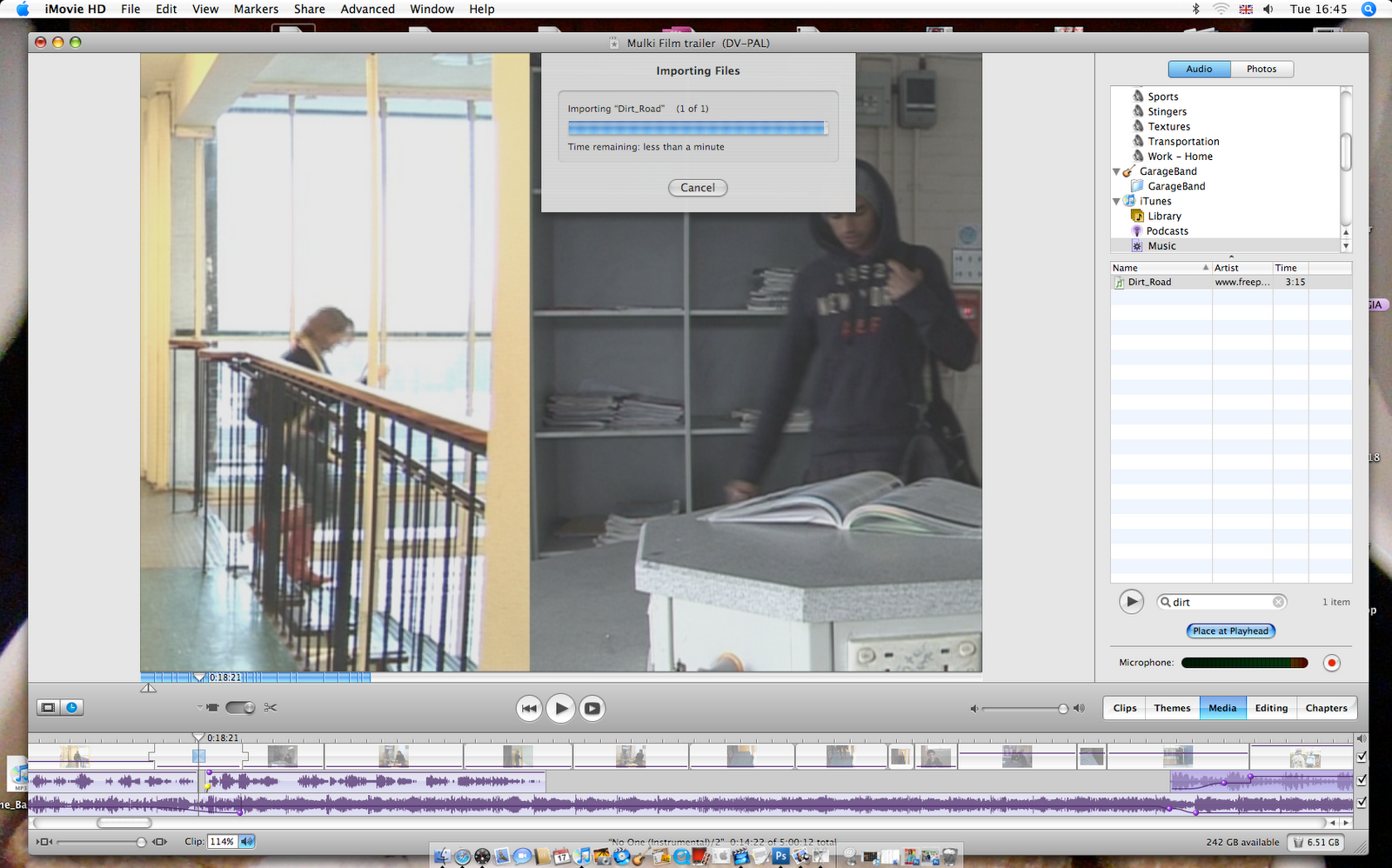Collapse the GarageBand source group
This screenshot has width=1392, height=868.
pyautogui.click(x=1116, y=171)
